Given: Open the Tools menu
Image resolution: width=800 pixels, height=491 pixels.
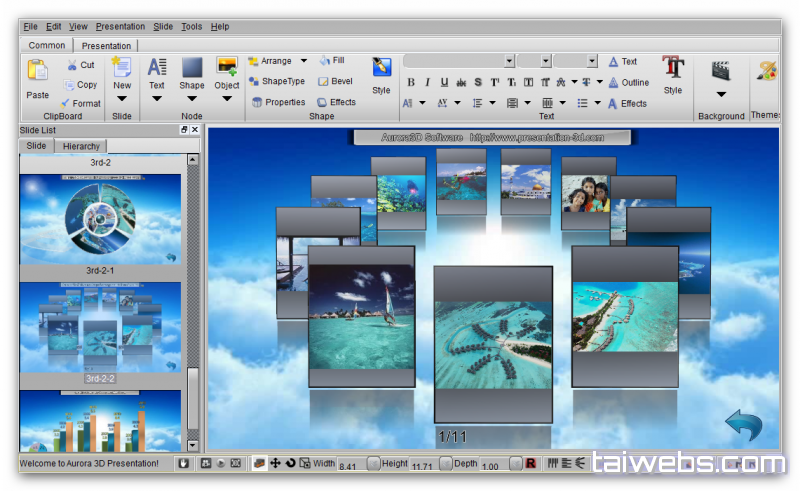Looking at the screenshot, I should click(x=191, y=27).
